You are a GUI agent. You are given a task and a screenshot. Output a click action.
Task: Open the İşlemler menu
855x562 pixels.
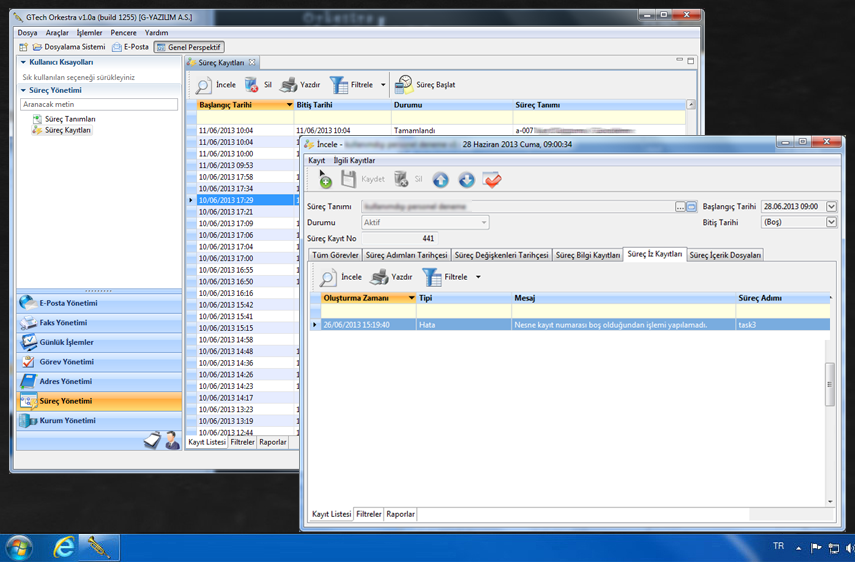[89, 33]
